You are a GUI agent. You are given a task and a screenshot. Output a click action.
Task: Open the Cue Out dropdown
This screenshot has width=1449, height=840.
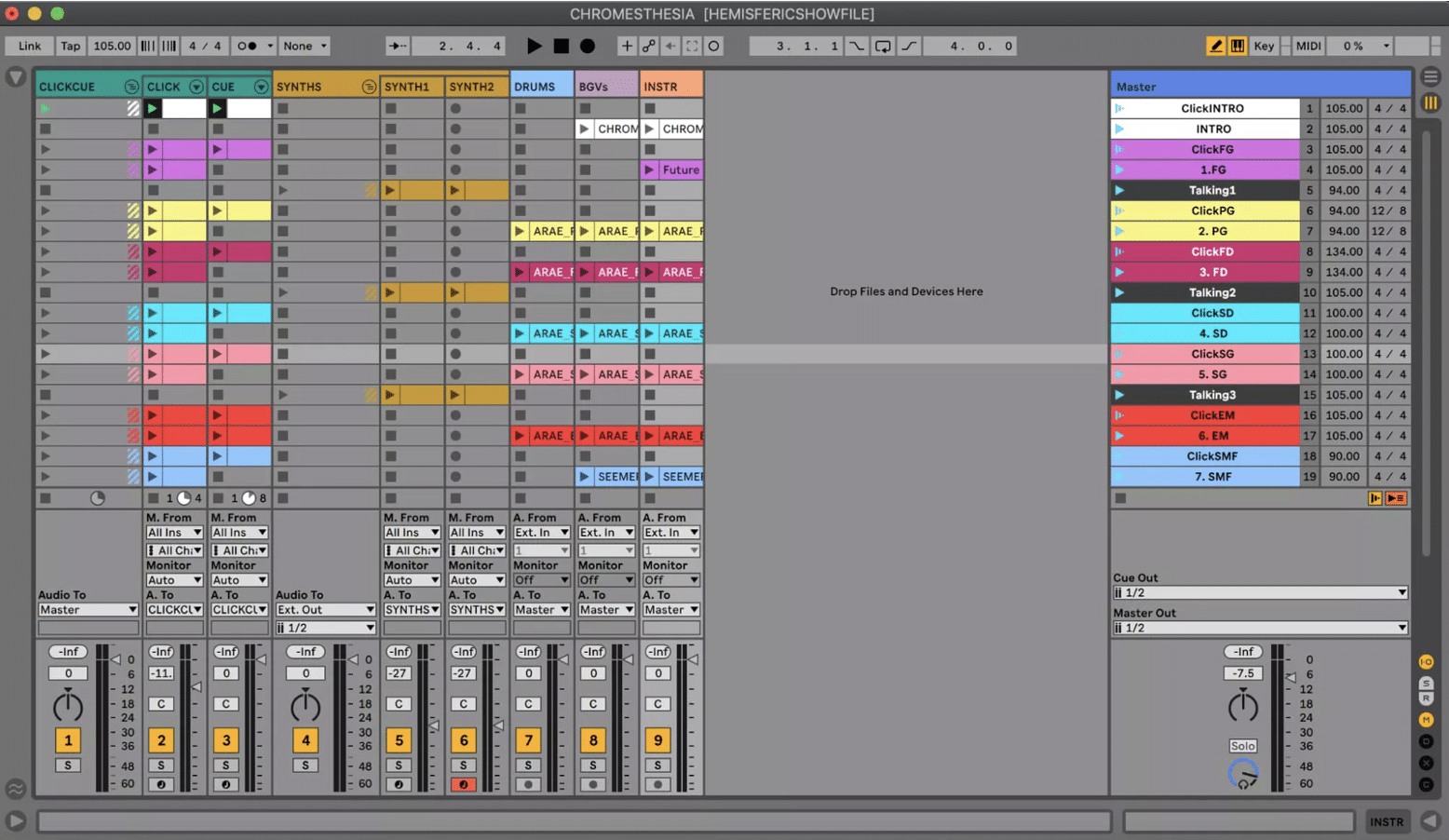click(x=1260, y=592)
